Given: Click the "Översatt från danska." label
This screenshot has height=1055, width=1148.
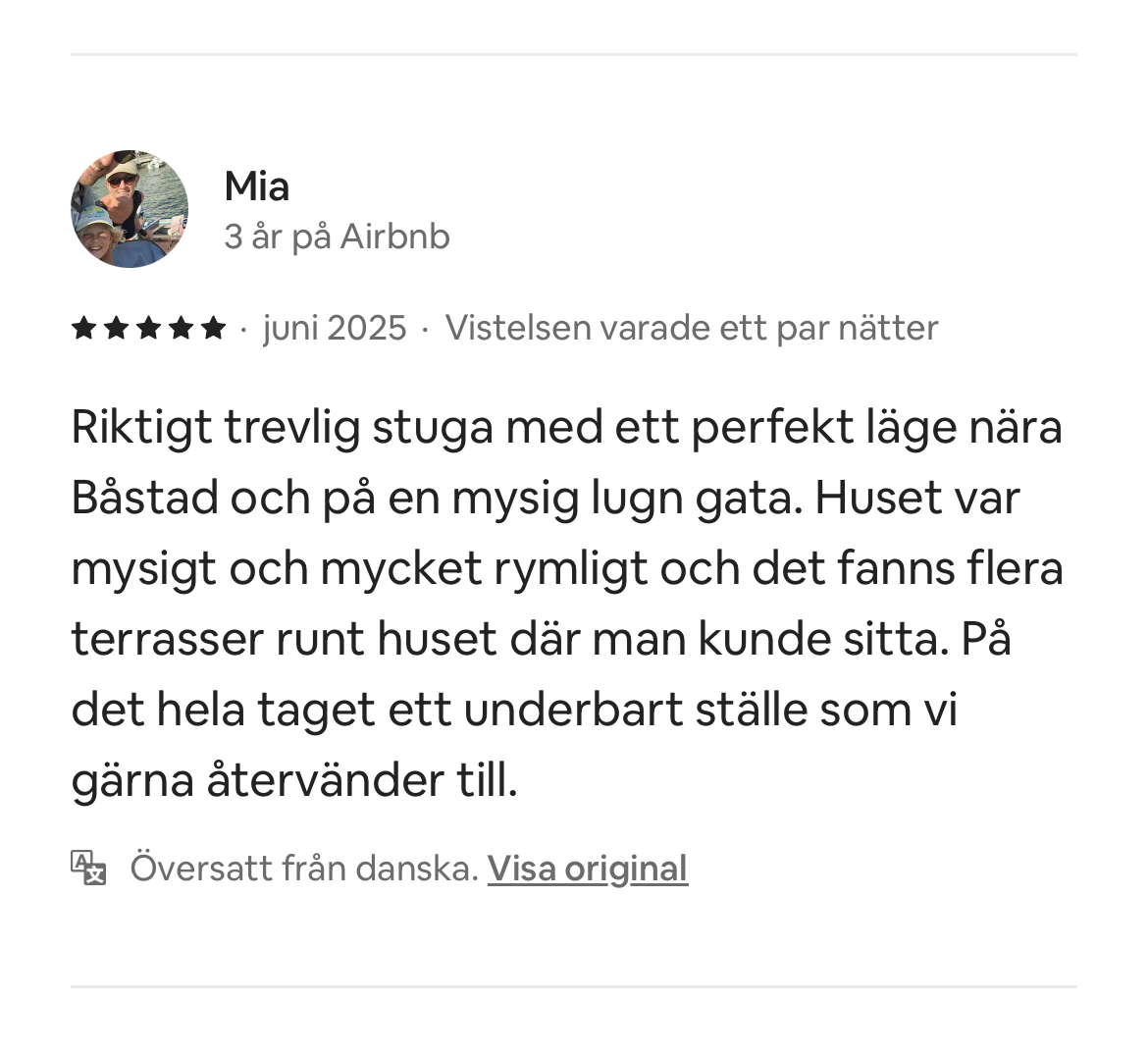Looking at the screenshot, I should (304, 869).
